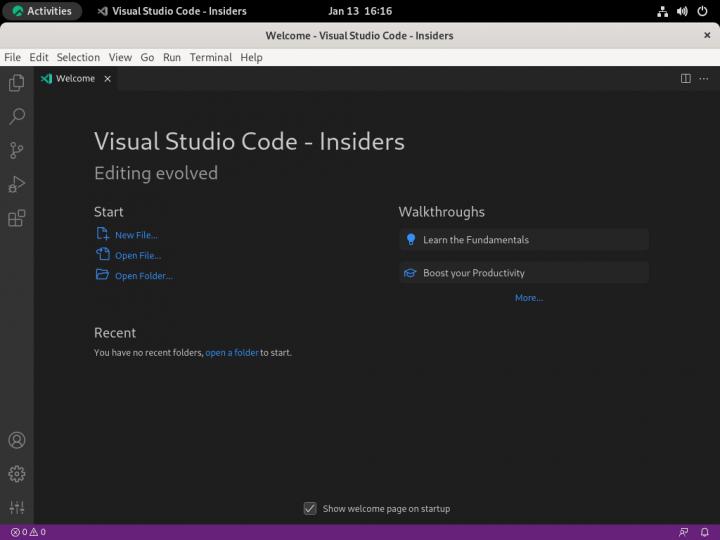Click the sliders icon below the gear
This screenshot has width=720, height=540.
(17, 507)
